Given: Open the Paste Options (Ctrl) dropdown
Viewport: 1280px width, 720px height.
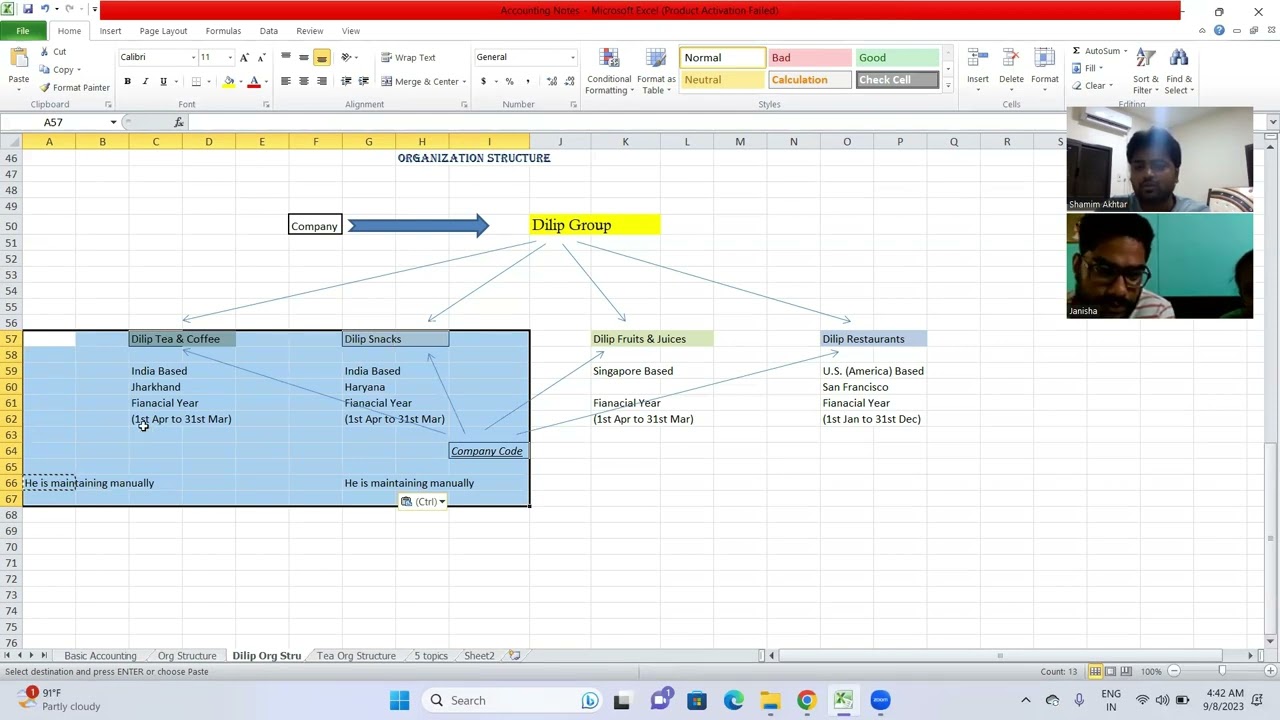Looking at the screenshot, I should [x=423, y=502].
